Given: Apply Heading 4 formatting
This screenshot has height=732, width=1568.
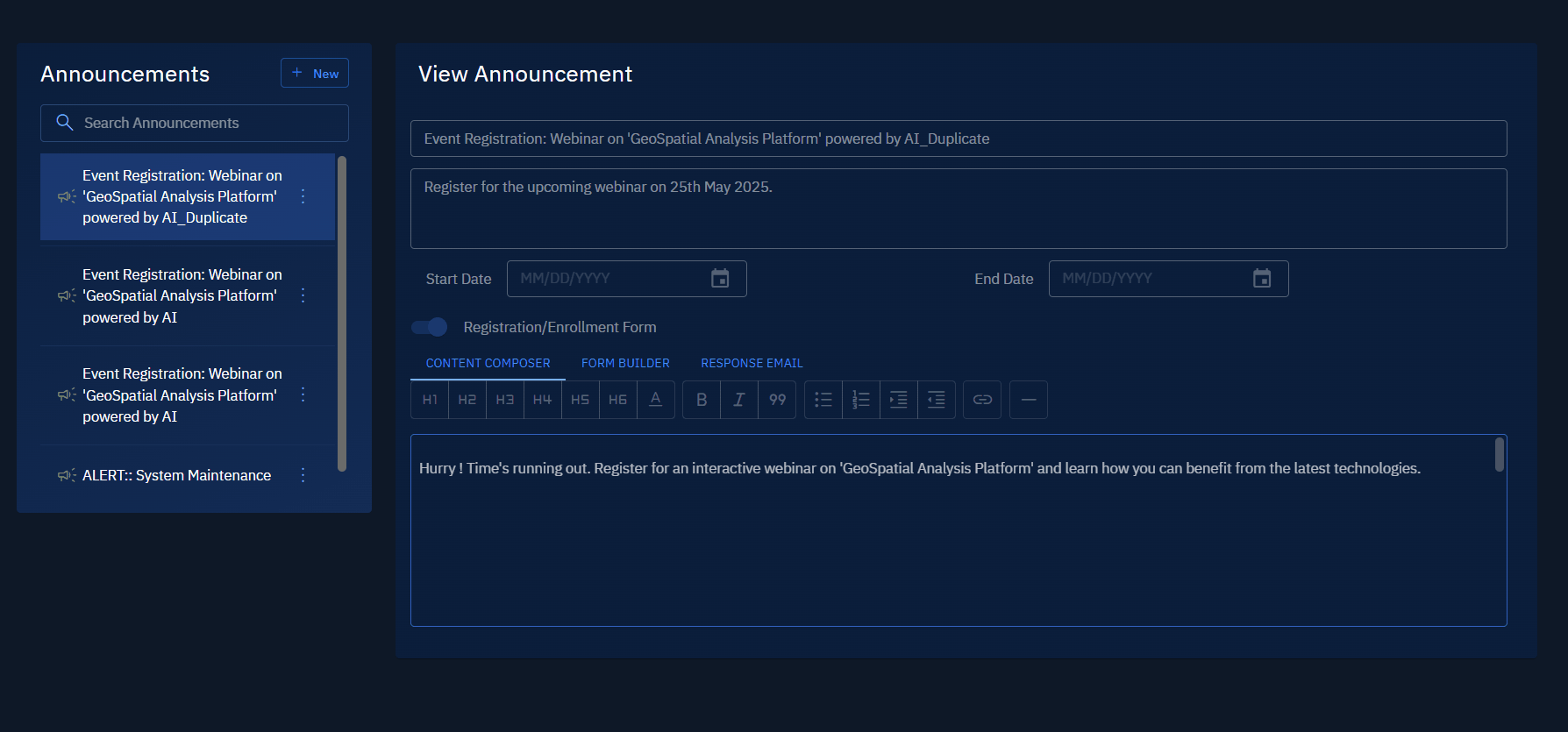Looking at the screenshot, I should (543, 400).
